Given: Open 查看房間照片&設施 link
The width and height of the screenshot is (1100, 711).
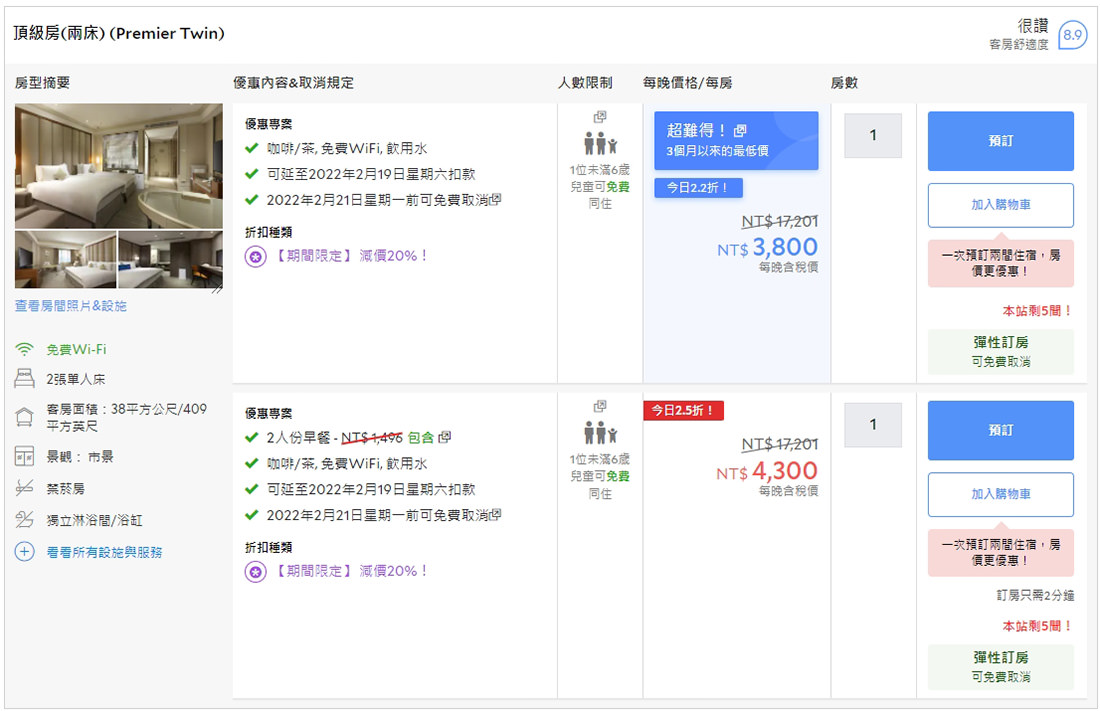Looking at the screenshot, I should (71, 306).
